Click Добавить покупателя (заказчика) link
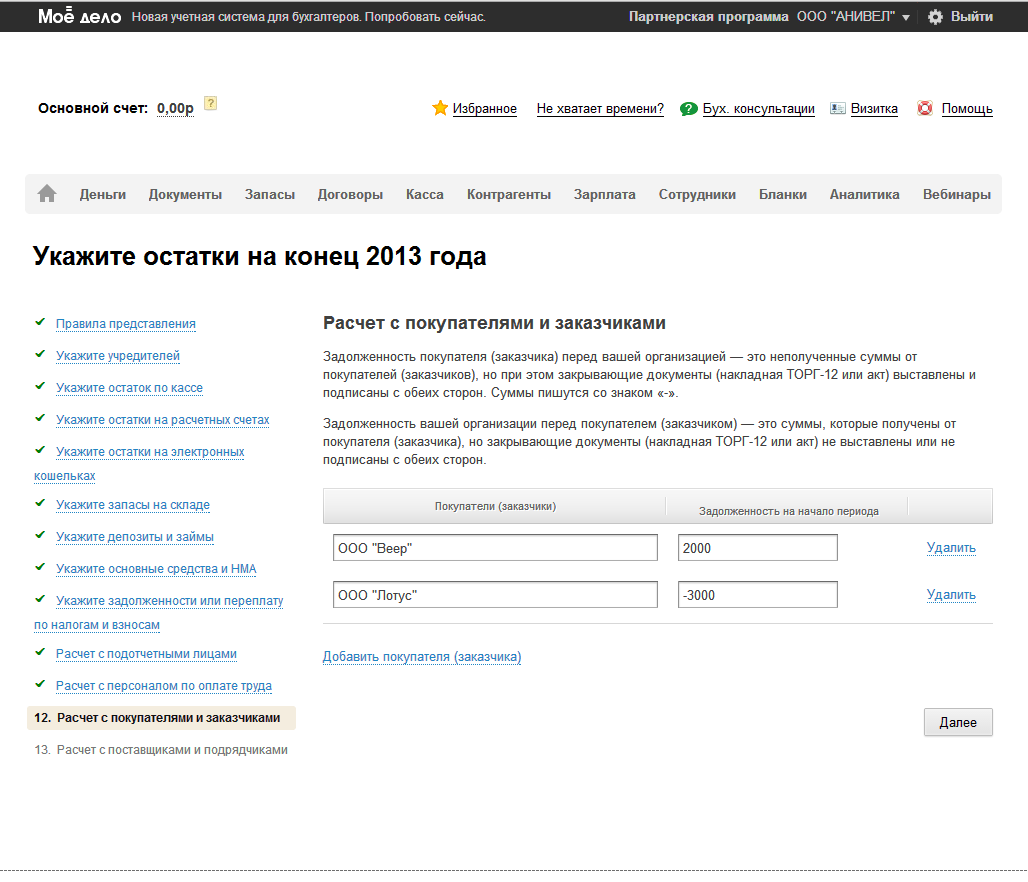 point(422,657)
